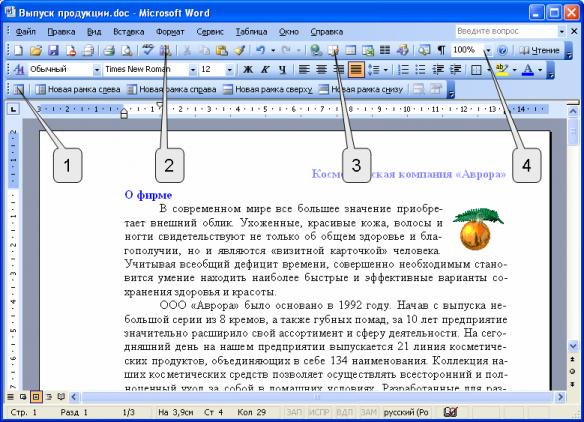Screen dimensions: 584x422
Task: Insert an Excel worksheet
Action: 368,50
